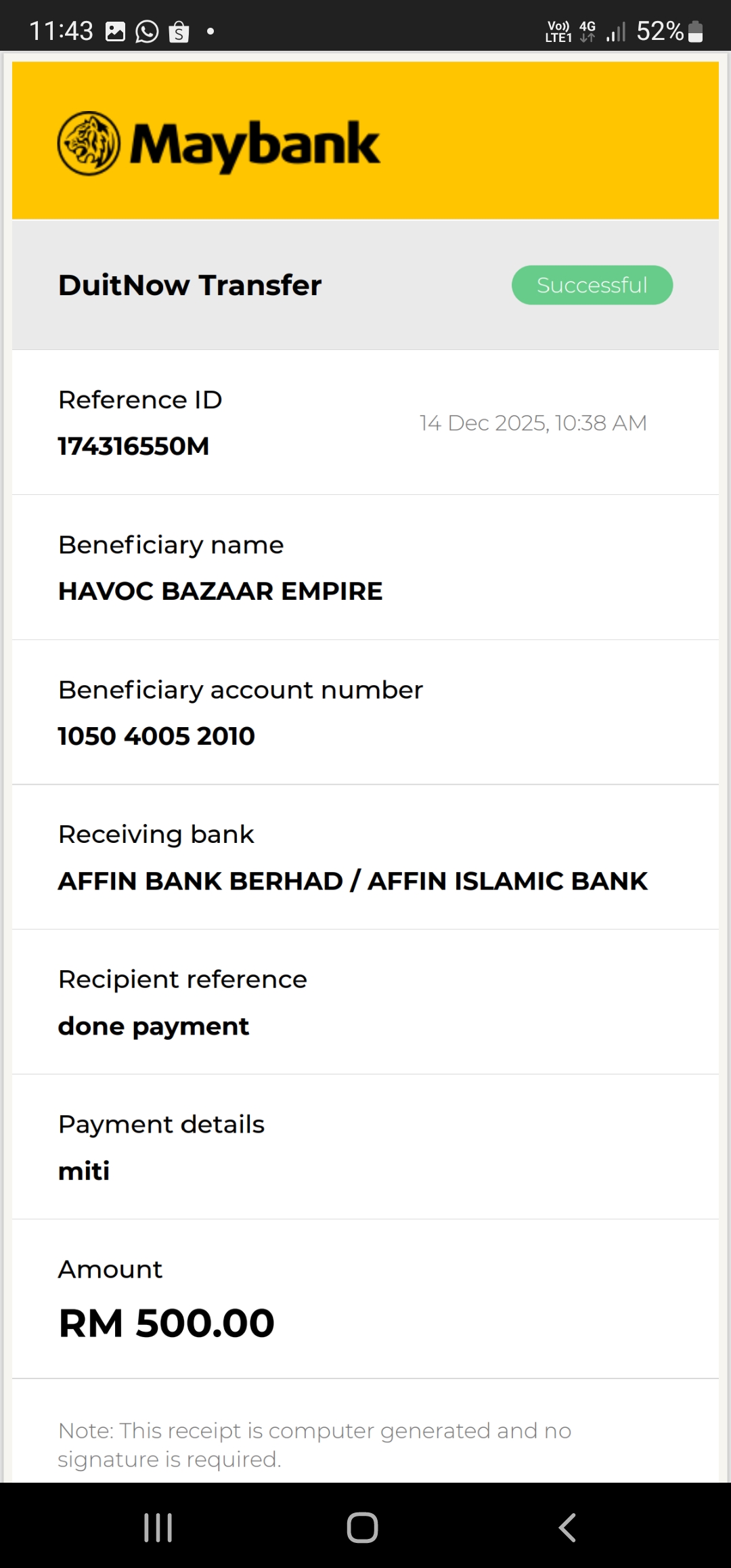This screenshot has width=731, height=1568.
Task: Tap the recipient reference "done payment"
Action: point(154,1026)
